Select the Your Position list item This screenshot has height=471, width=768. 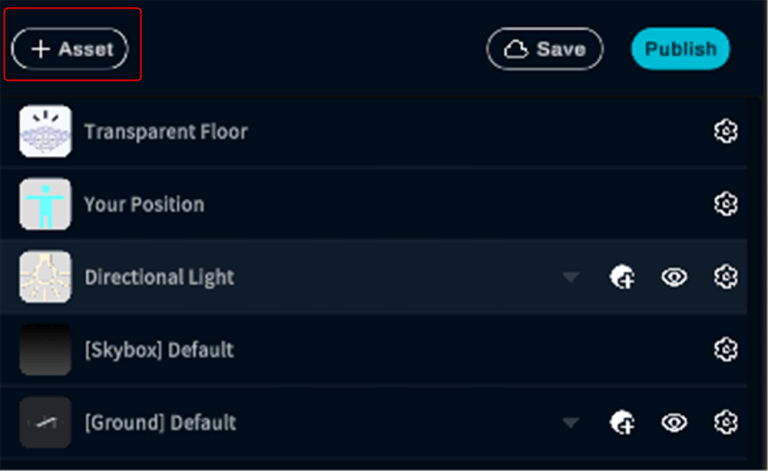pos(144,204)
